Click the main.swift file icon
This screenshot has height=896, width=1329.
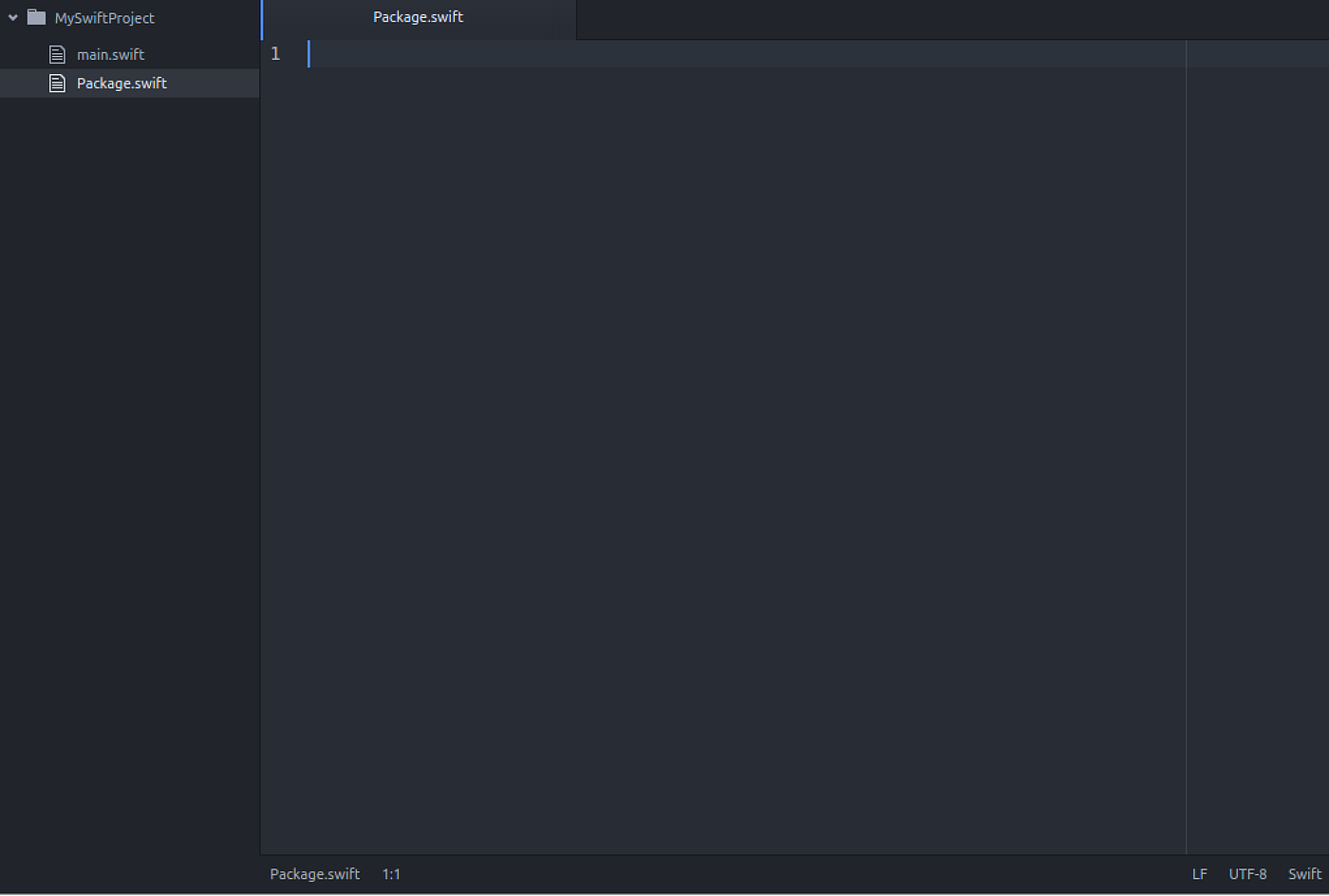click(57, 54)
